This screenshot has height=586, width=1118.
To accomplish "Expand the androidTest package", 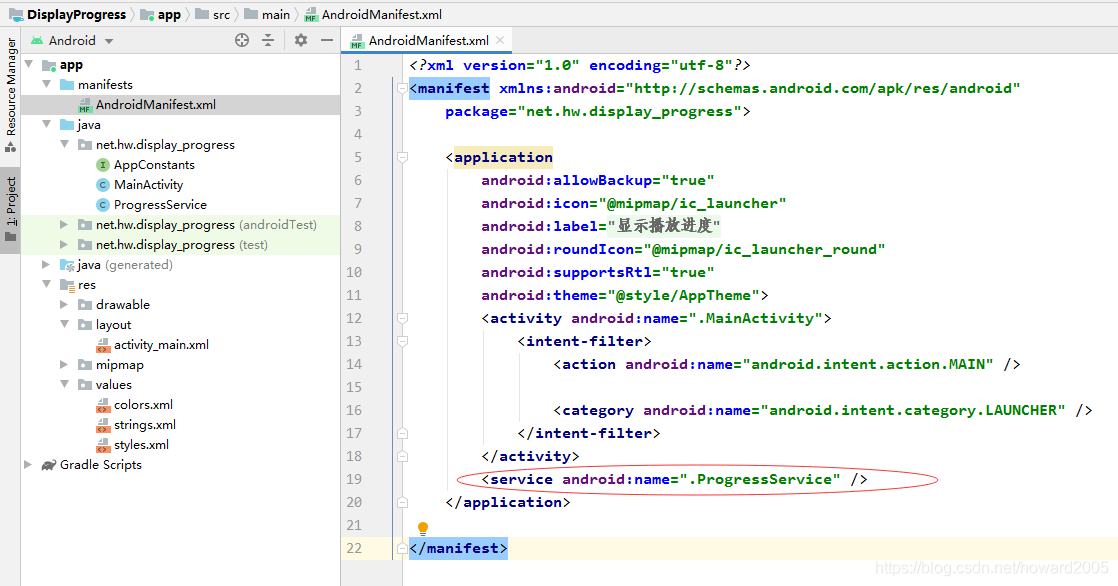I will point(64,225).
